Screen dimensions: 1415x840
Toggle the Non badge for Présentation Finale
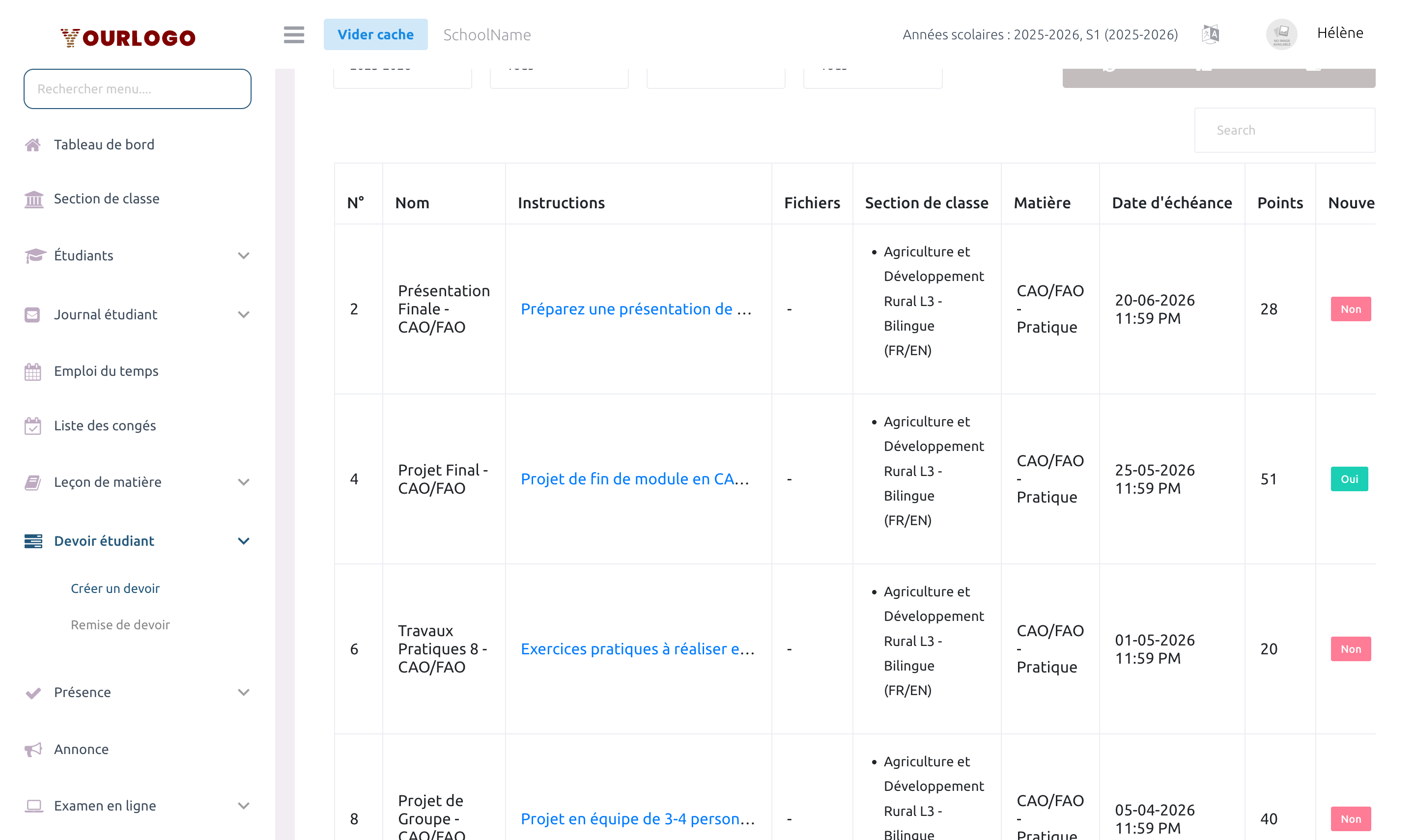pos(1351,309)
